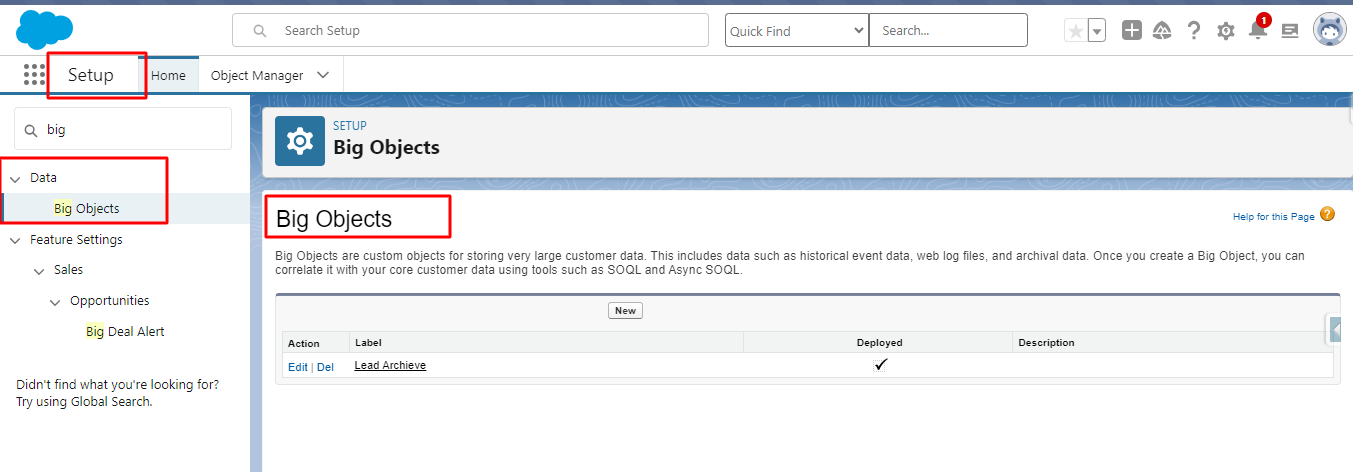Open the Lead Archieve label link
1353x472 pixels.
(390, 366)
